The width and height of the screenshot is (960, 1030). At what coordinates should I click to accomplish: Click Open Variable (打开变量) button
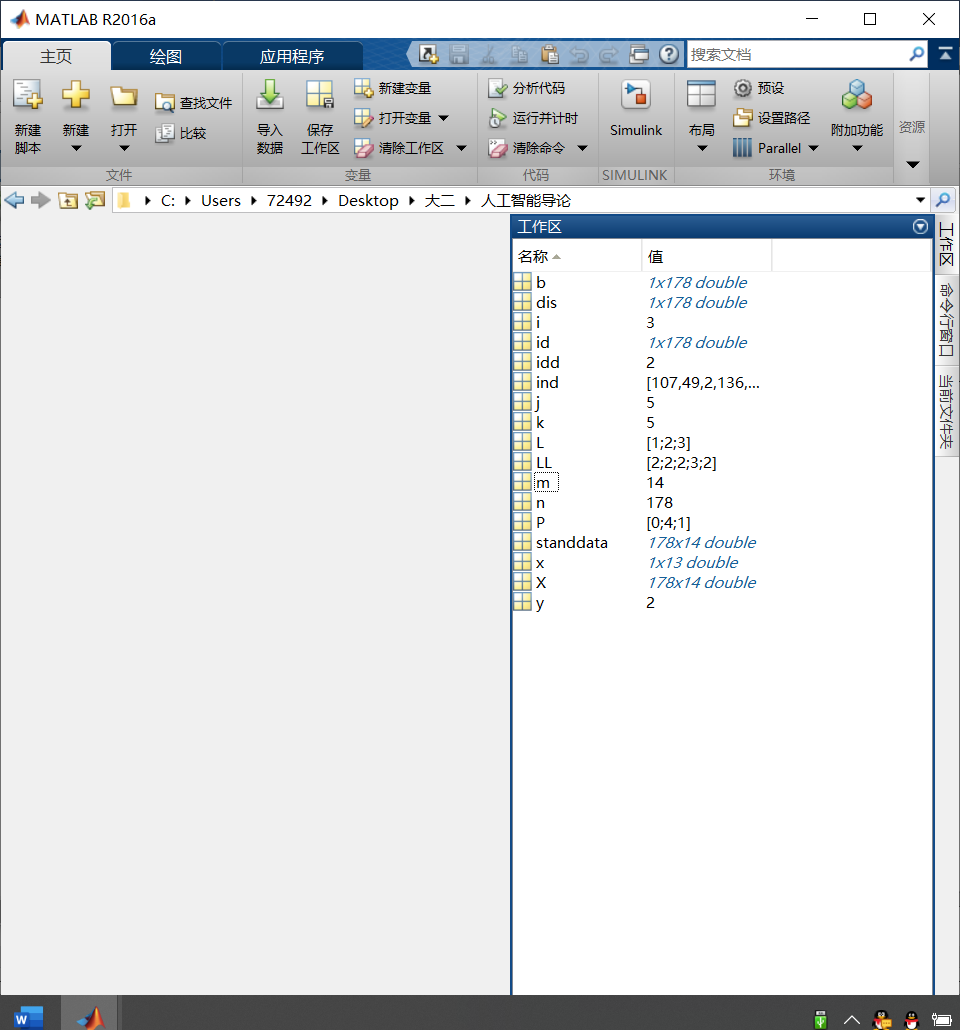coord(393,118)
